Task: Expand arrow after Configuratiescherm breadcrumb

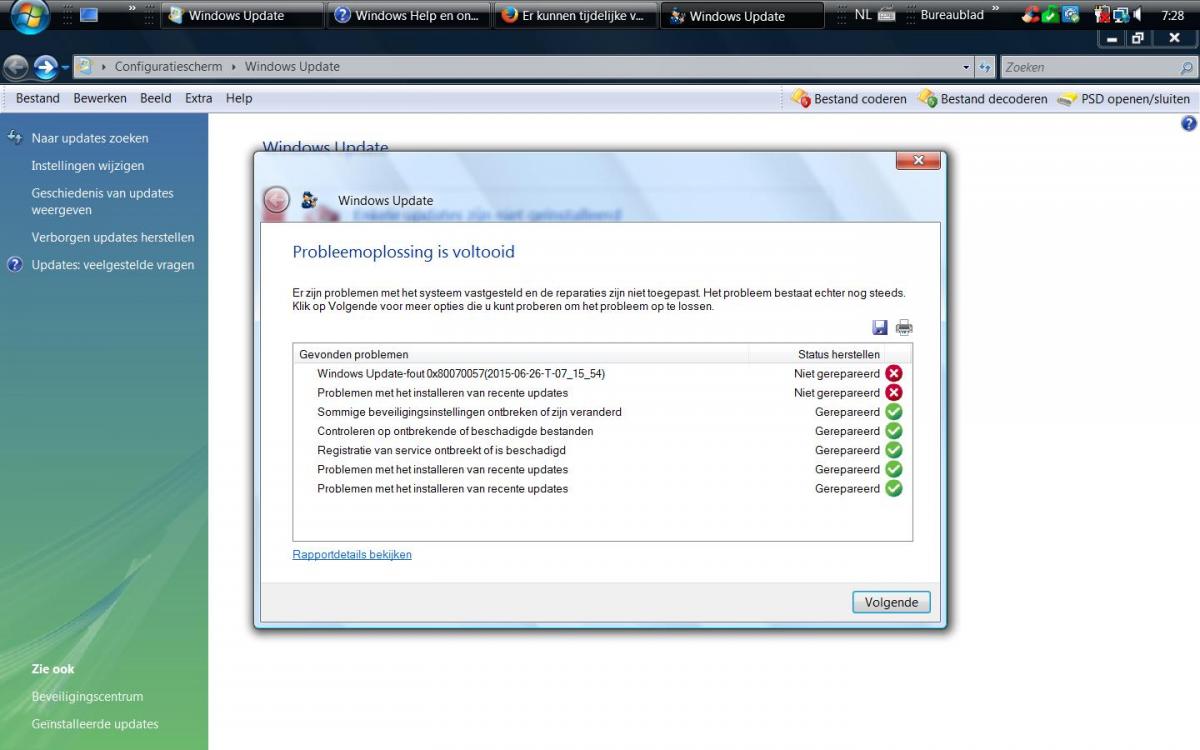Action: click(x=234, y=67)
